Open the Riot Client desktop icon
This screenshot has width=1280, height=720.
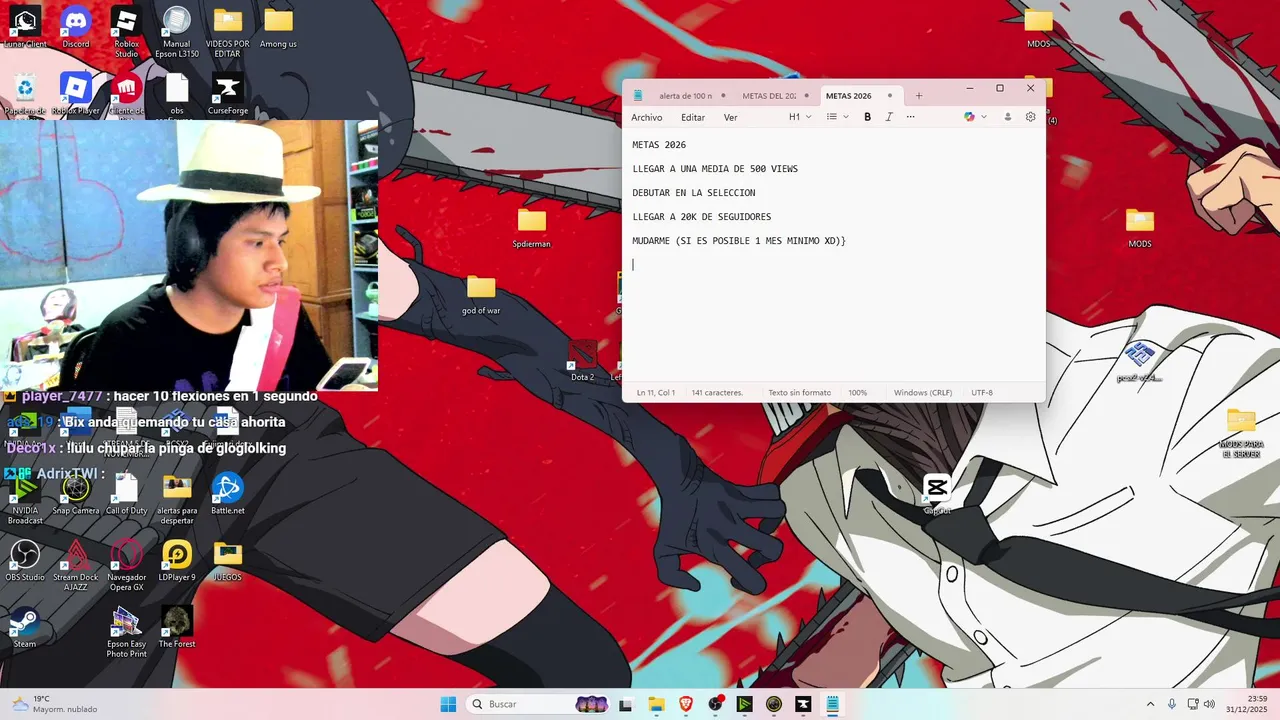click(x=126, y=94)
